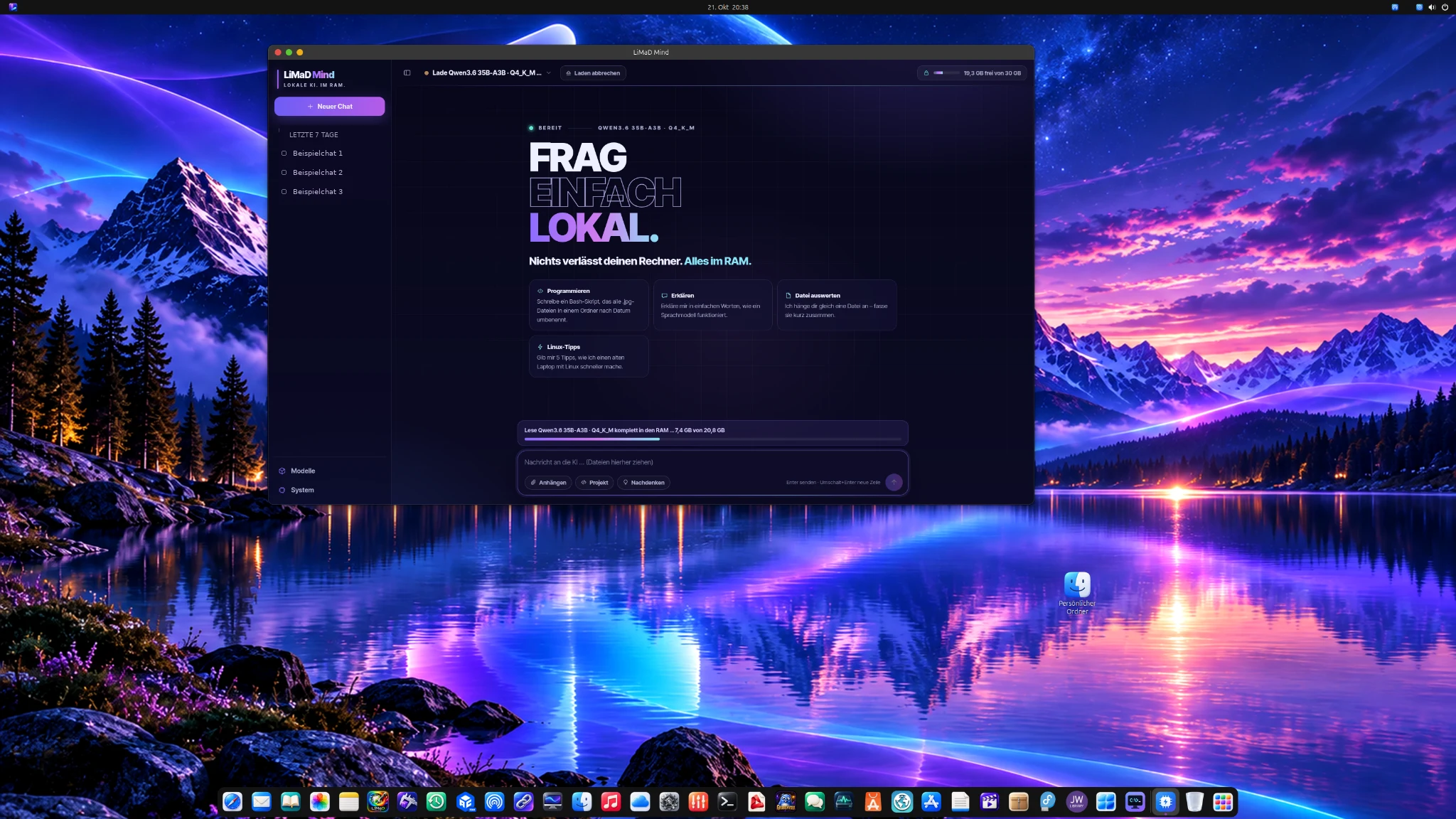Open the iCloud cloud icon in dock
Viewport: 1456px width, 819px height.
(640, 802)
